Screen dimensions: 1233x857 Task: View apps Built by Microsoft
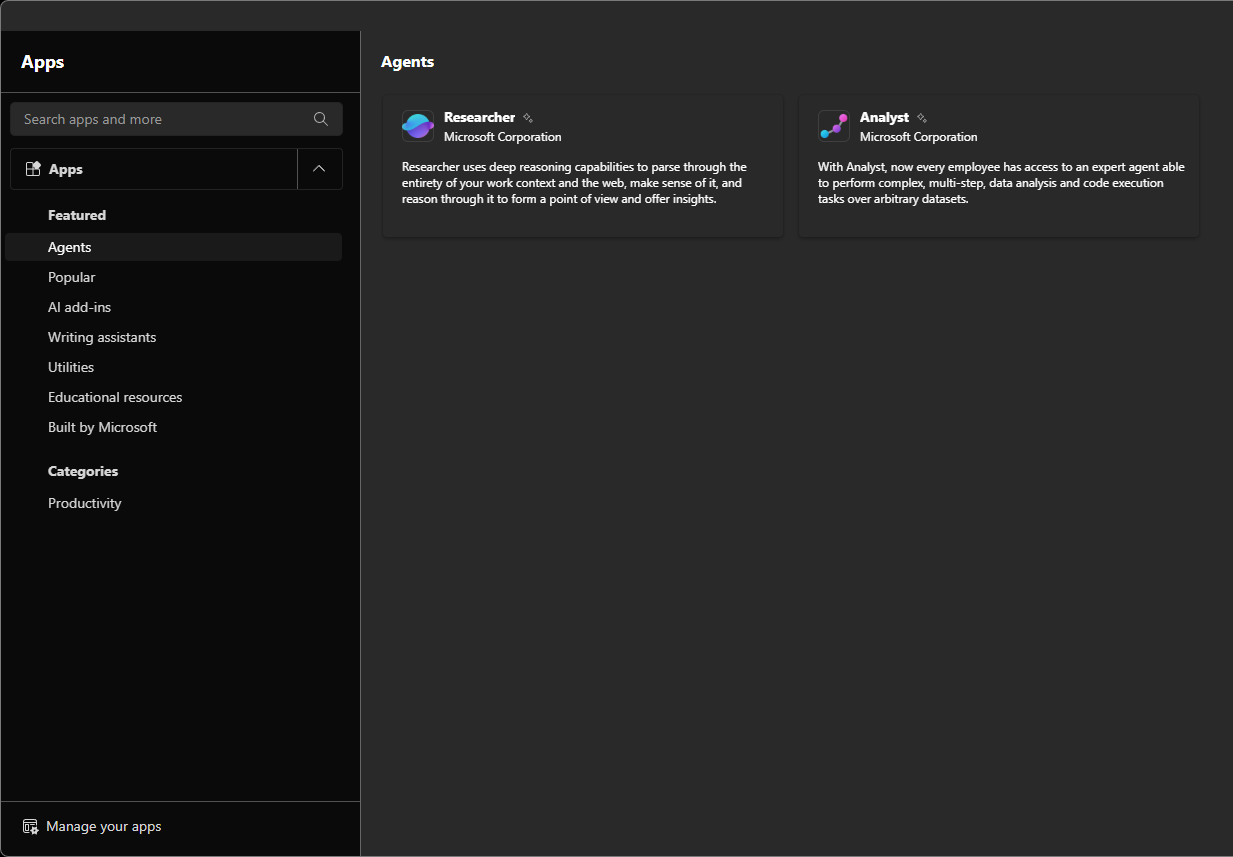coord(102,427)
